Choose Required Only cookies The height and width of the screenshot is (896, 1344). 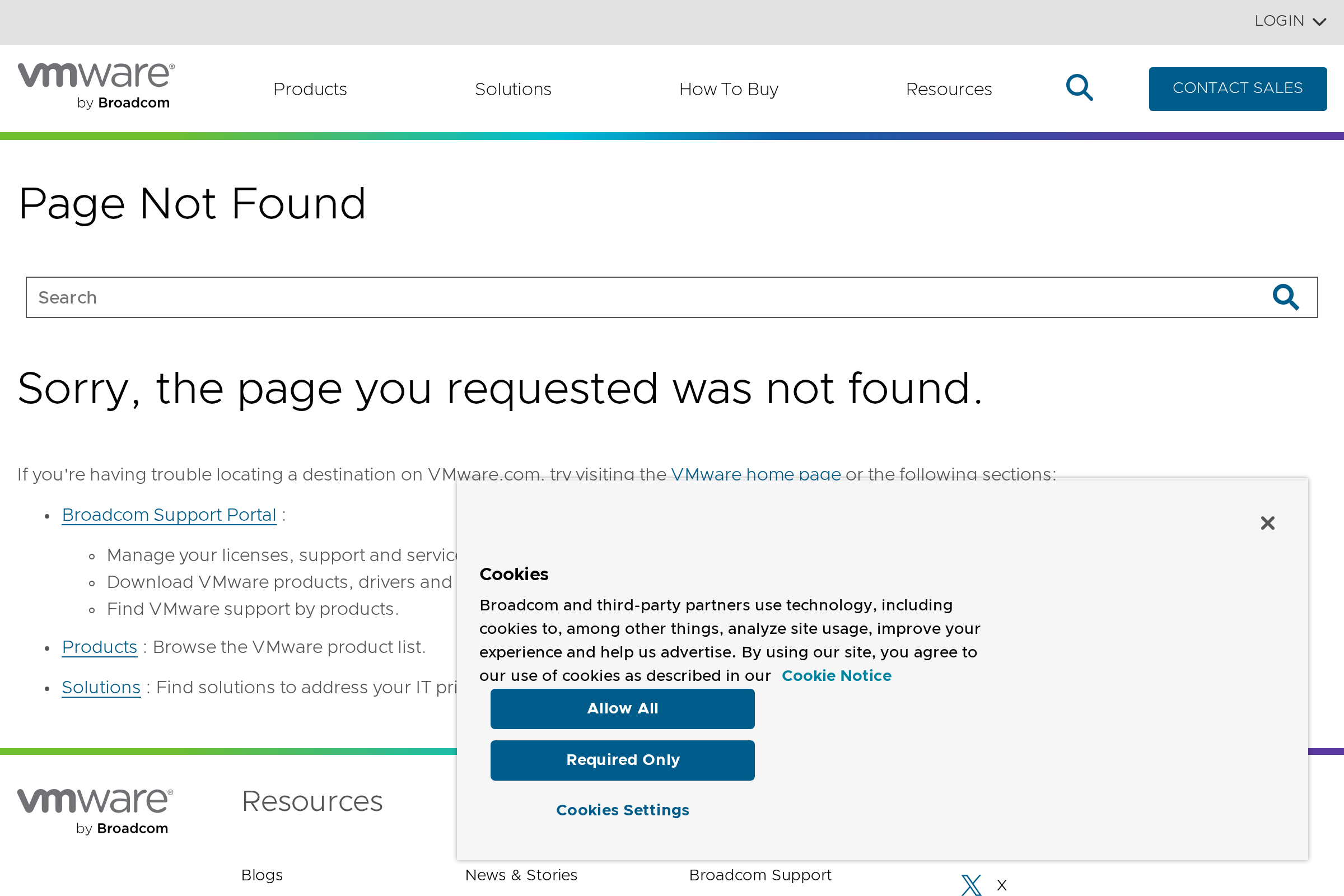click(x=622, y=760)
